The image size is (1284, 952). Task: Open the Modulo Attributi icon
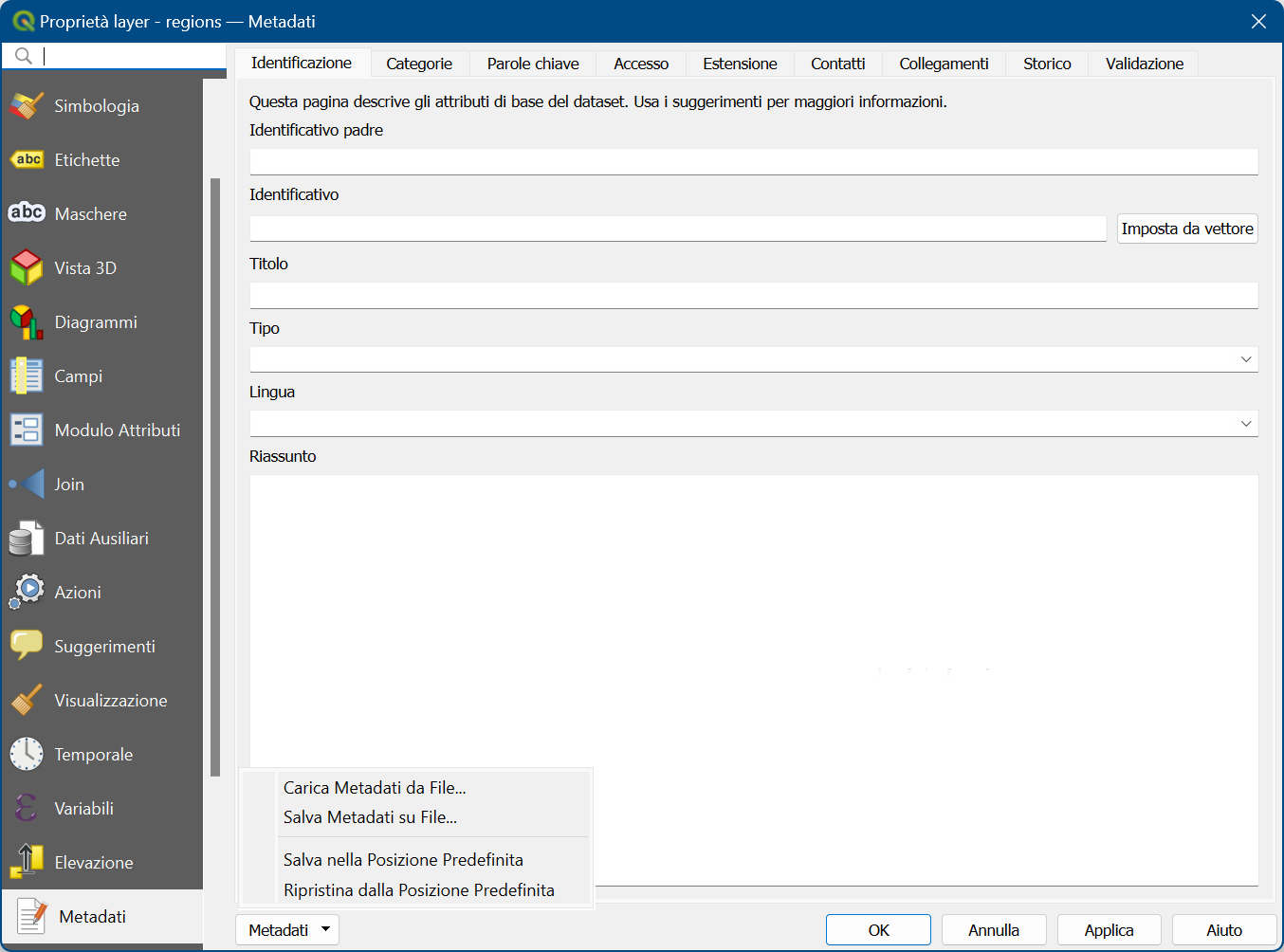tap(27, 430)
